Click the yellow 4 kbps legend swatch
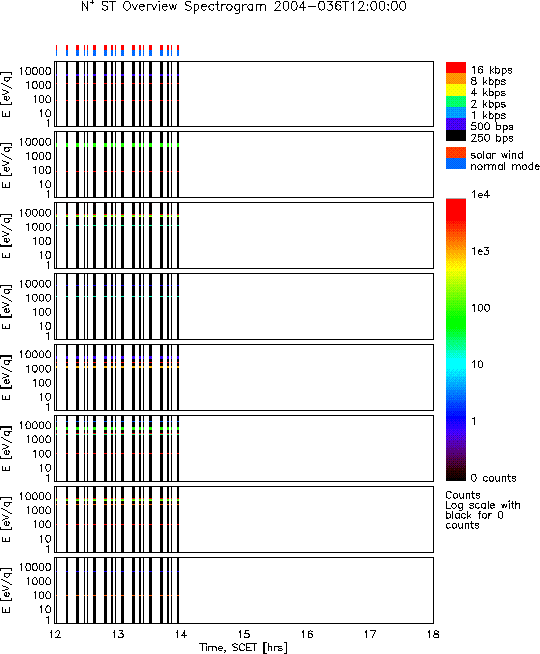The width and height of the screenshot is (540, 654). 456,90
